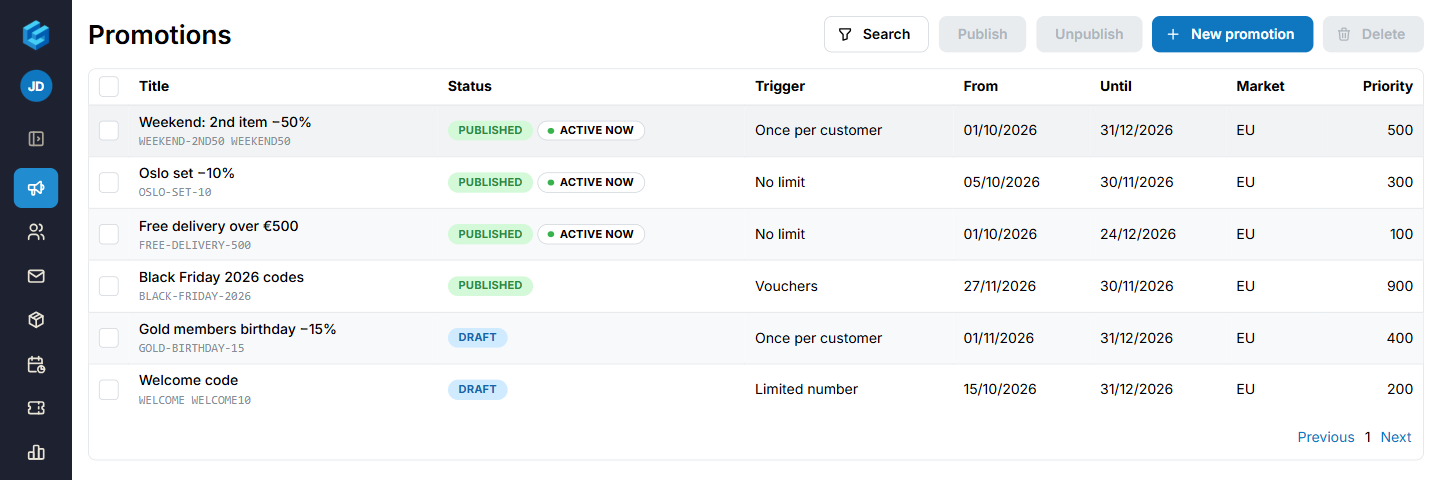The height and width of the screenshot is (480, 1440).
Task: Open the Black Friday 2026 codes promotion
Action: (x=221, y=277)
